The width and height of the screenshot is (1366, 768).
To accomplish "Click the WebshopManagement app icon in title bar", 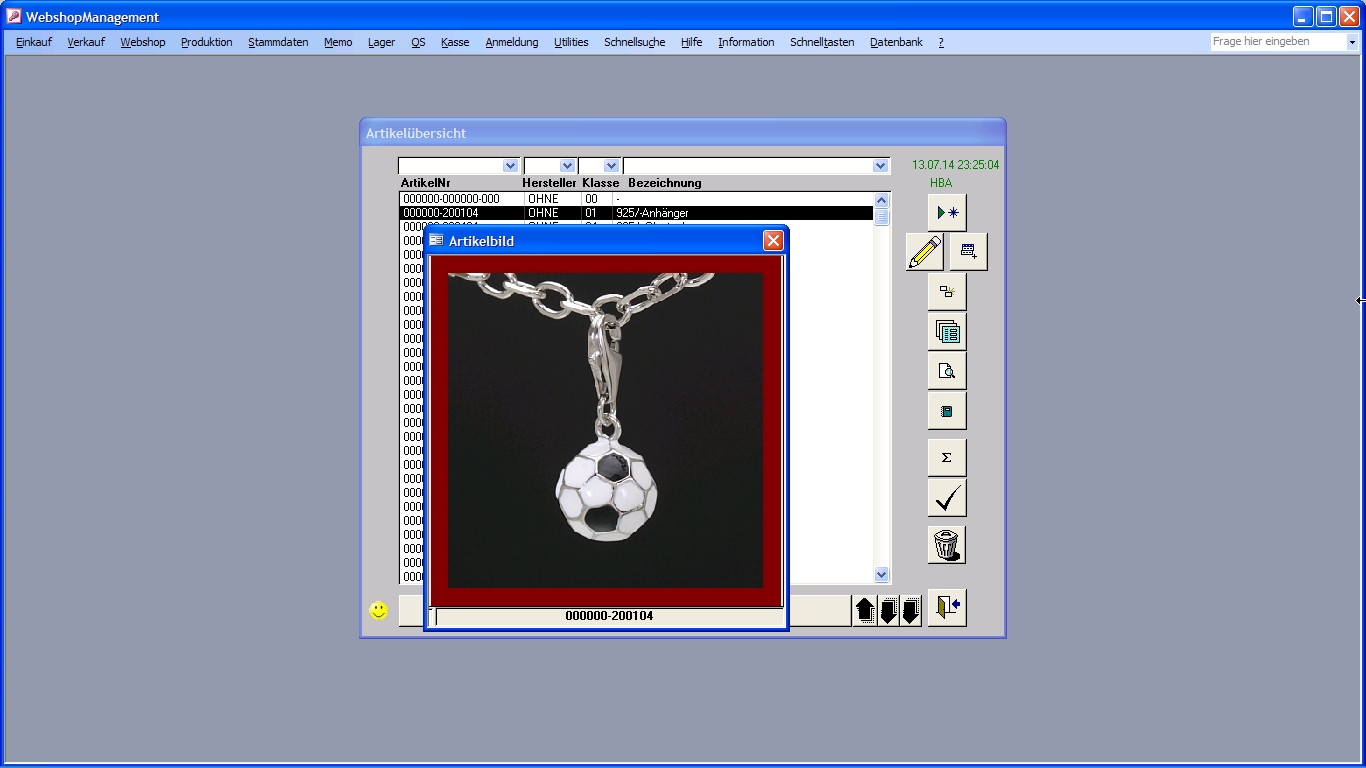I will tap(14, 16).
